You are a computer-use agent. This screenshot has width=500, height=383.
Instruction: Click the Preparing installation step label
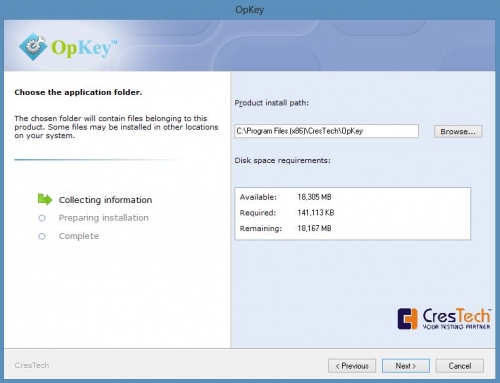pos(104,218)
